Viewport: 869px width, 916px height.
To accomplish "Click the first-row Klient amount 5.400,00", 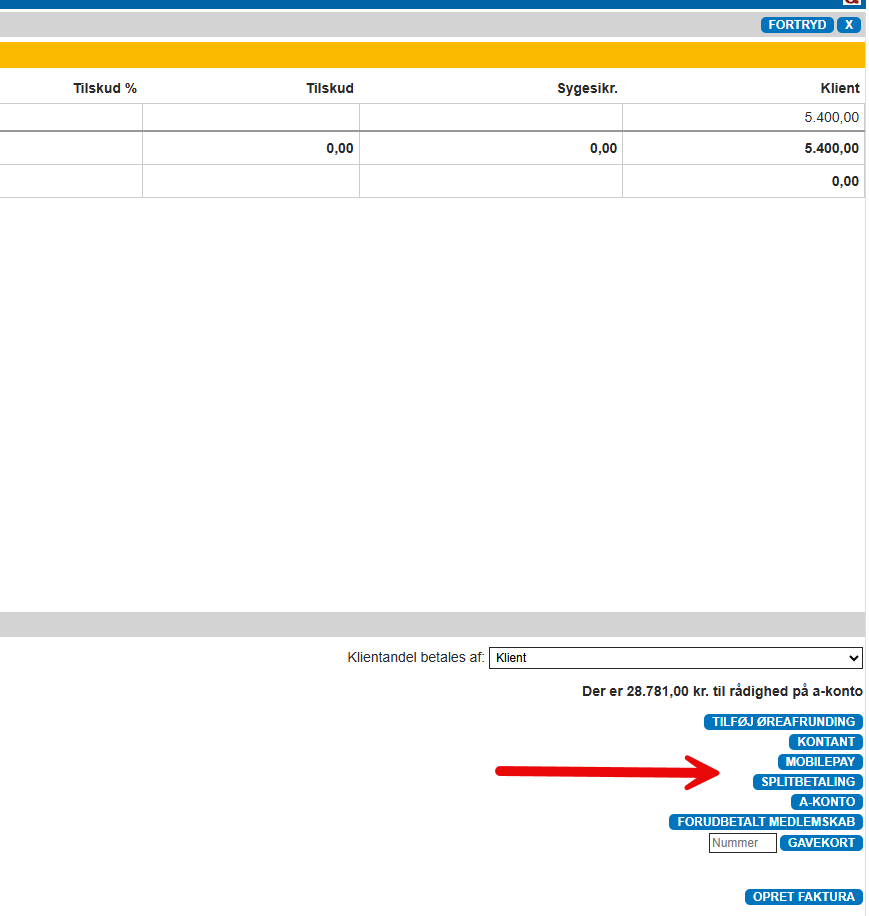I will tap(831, 117).
